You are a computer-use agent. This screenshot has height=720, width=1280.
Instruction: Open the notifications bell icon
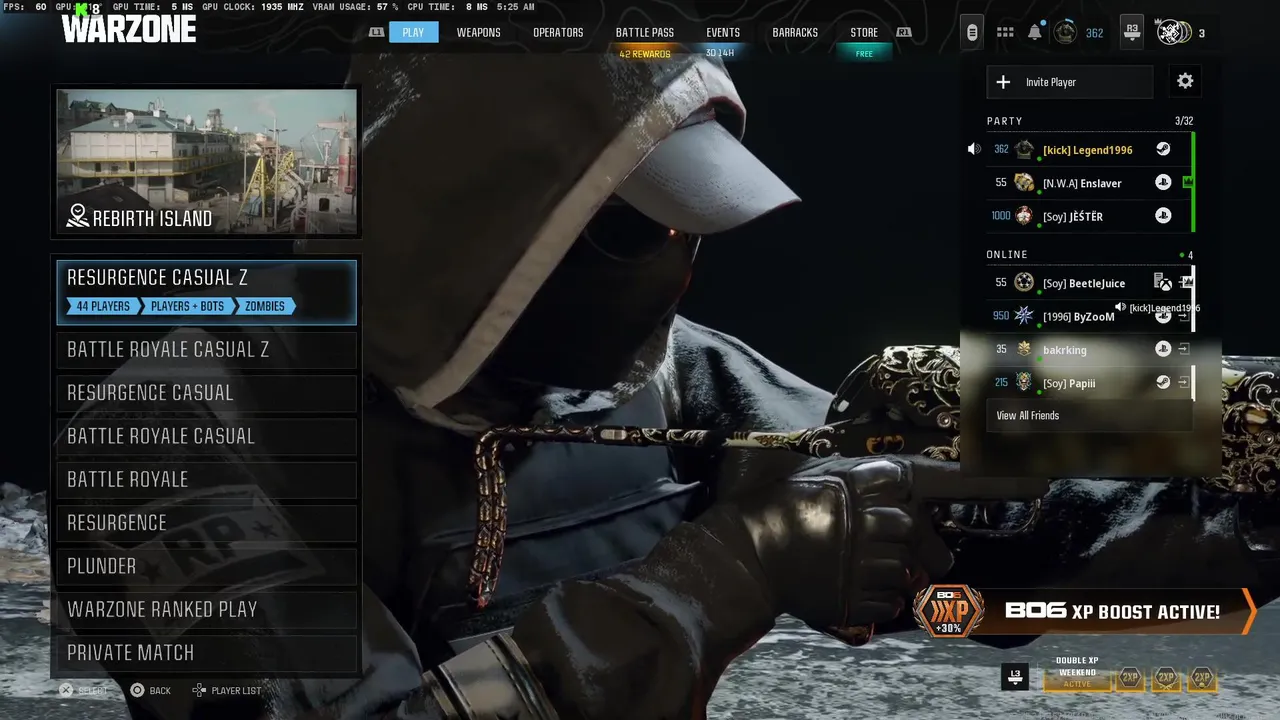tap(1035, 33)
